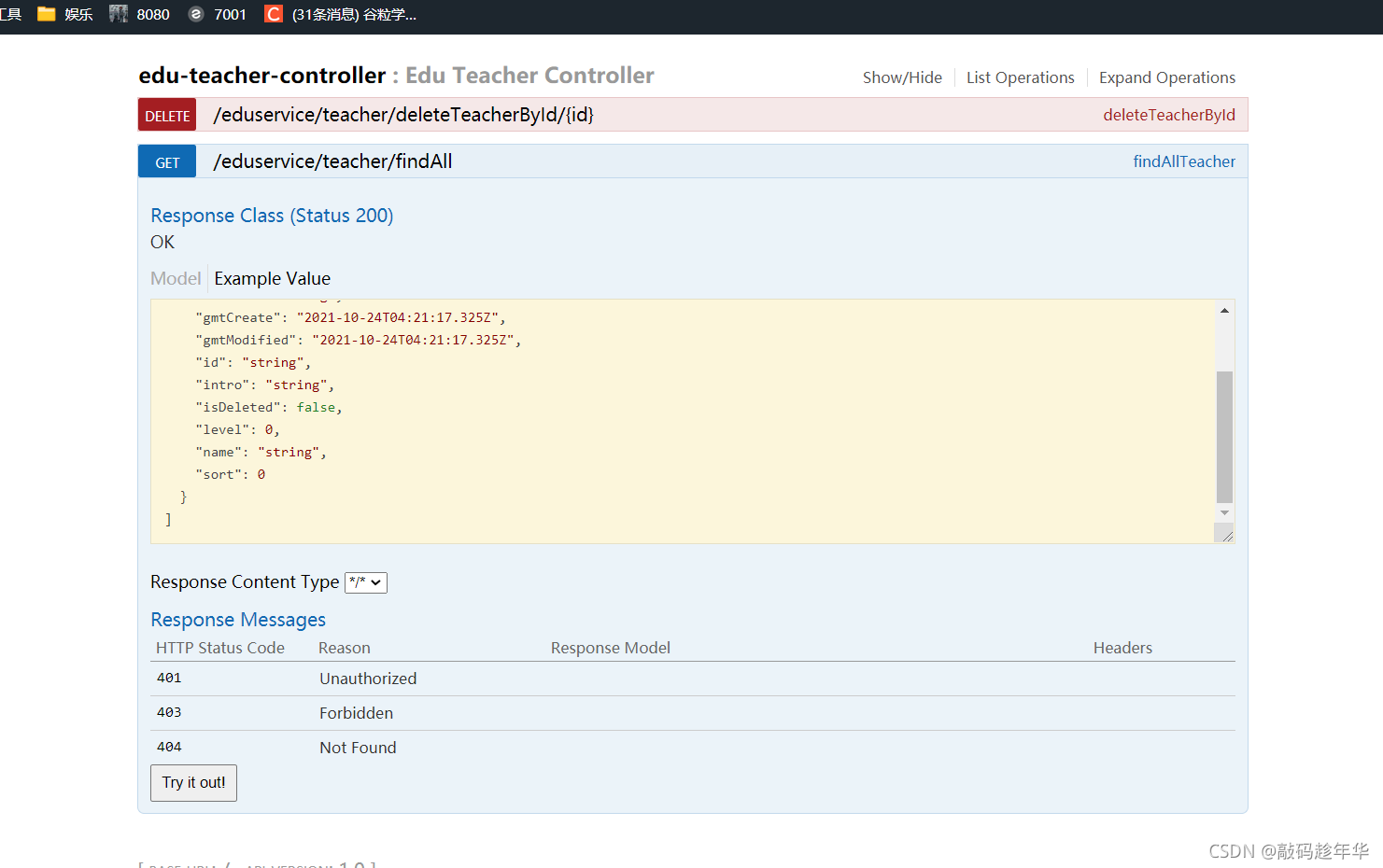This screenshot has height=868, width=1383.
Task: Click the blue GET method badge
Action: pos(167,161)
